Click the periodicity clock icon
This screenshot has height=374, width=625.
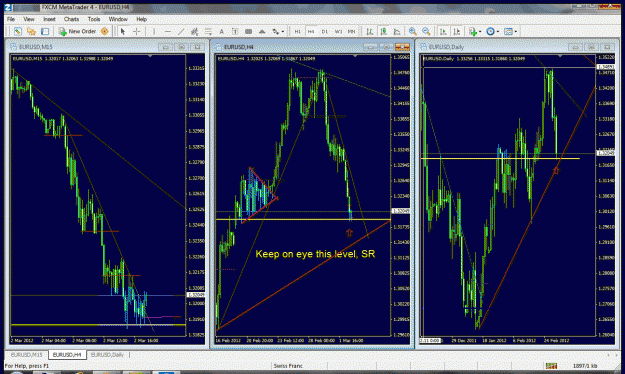490,31
